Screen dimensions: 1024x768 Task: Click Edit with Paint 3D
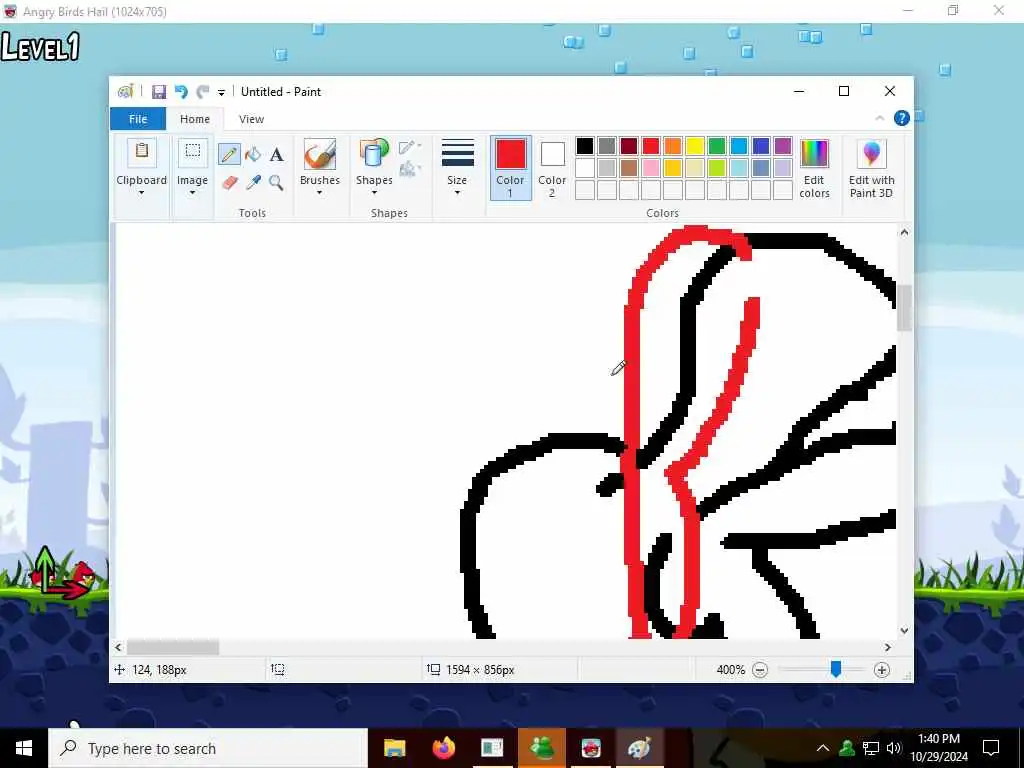click(872, 168)
